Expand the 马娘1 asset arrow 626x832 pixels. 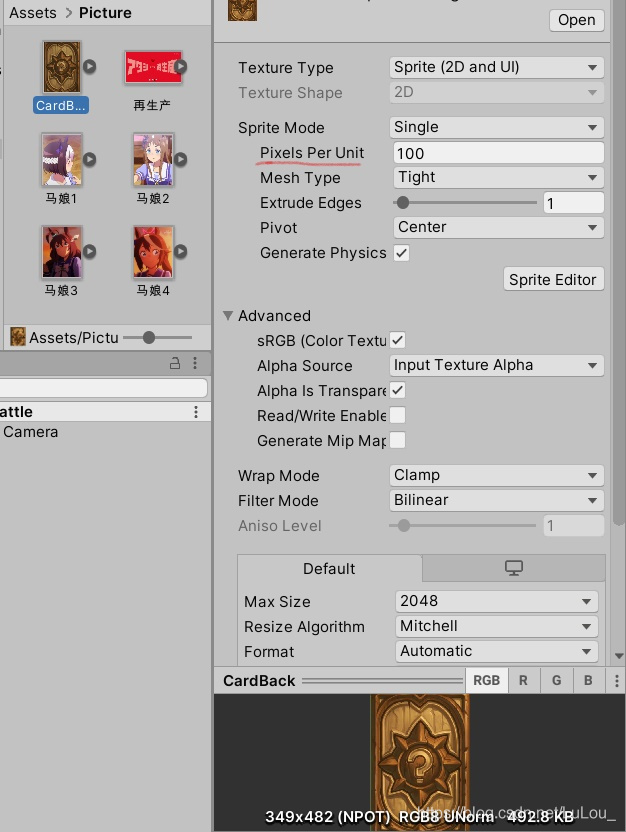(90, 159)
